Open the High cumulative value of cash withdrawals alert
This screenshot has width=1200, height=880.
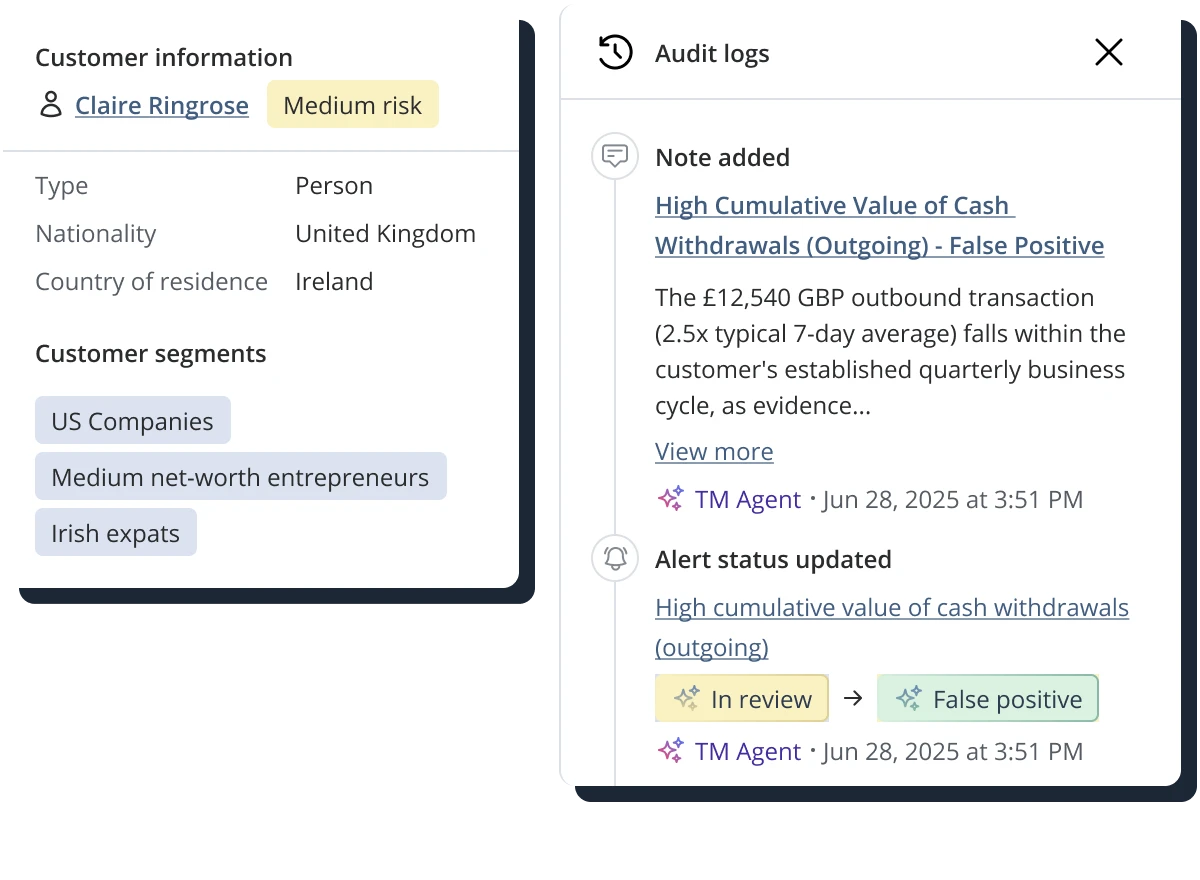point(891,627)
